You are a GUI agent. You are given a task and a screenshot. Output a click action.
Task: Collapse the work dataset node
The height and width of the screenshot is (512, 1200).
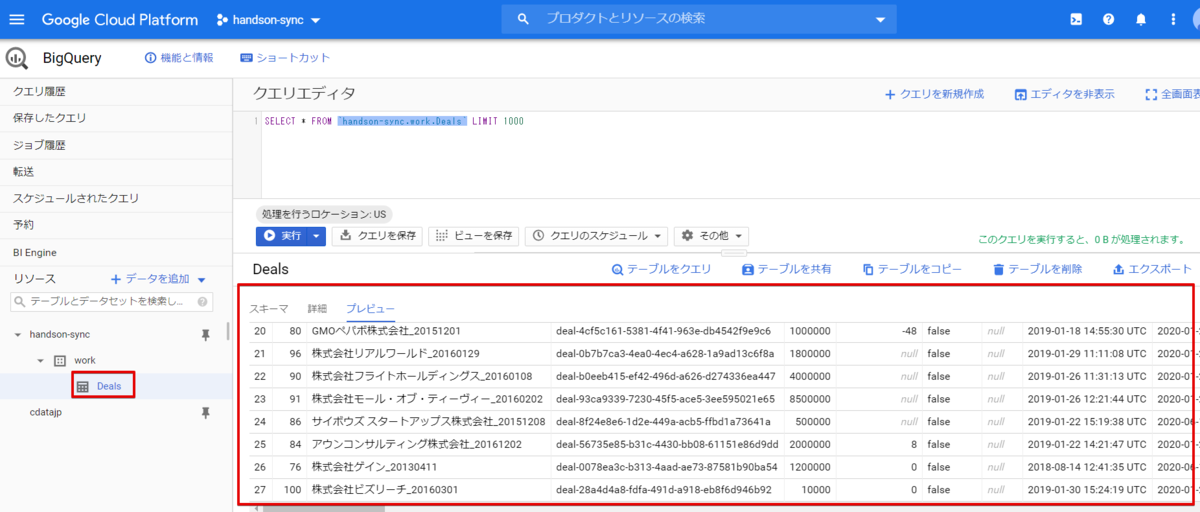click(x=39, y=360)
